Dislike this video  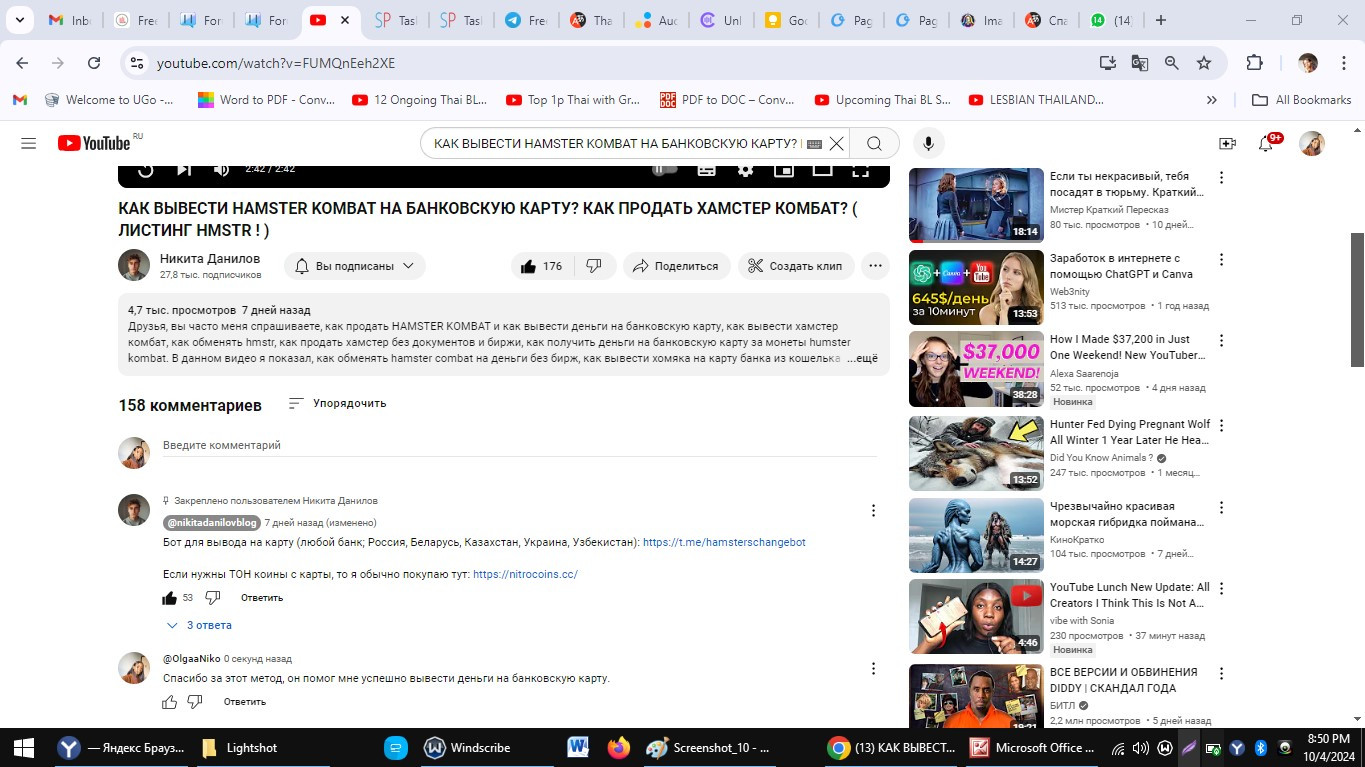point(594,266)
